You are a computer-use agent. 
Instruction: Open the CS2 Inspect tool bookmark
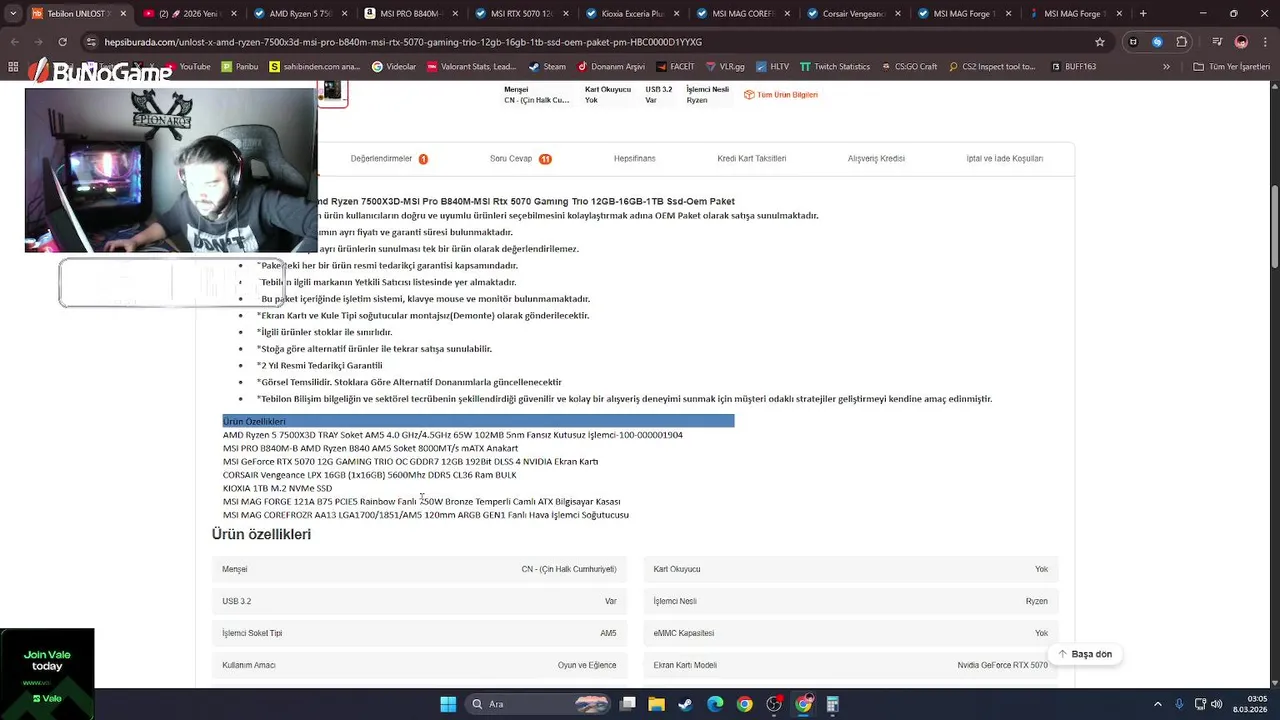point(992,67)
